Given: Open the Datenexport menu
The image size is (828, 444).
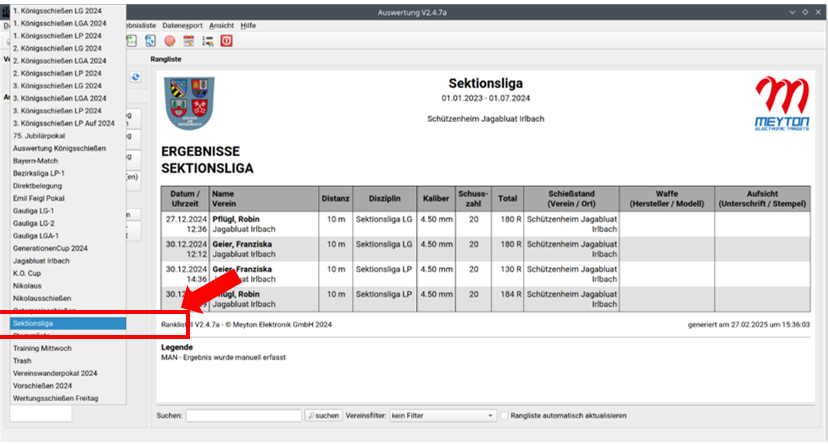Looking at the screenshot, I should point(182,24).
